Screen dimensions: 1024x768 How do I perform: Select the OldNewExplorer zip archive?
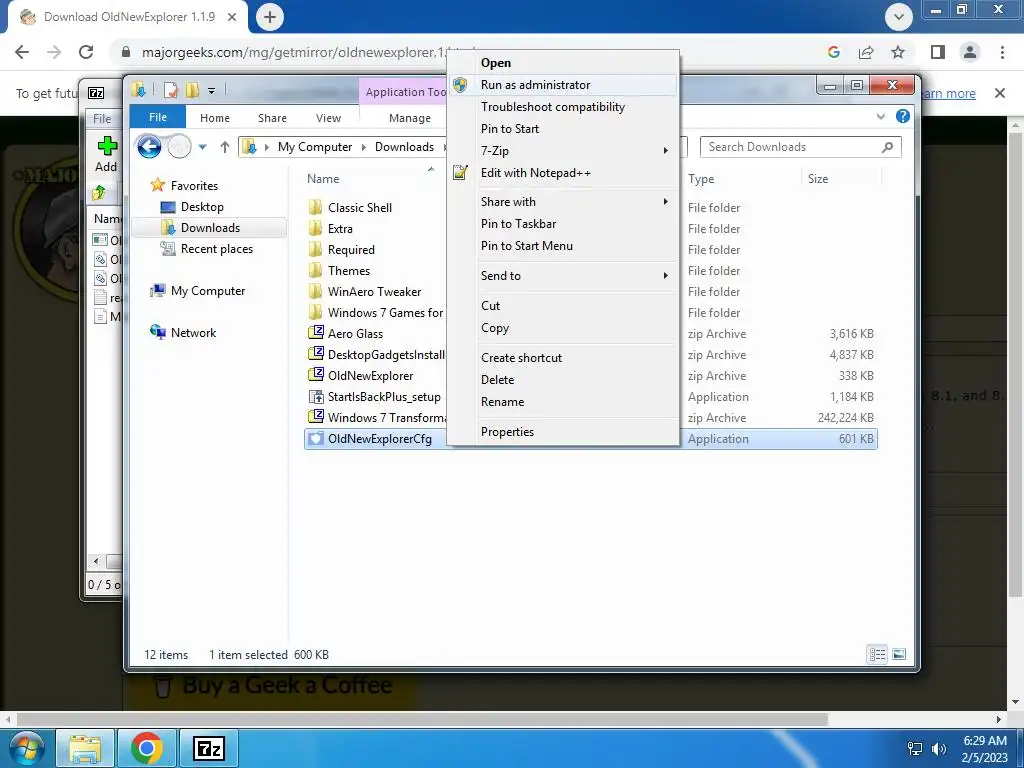tap(370, 376)
